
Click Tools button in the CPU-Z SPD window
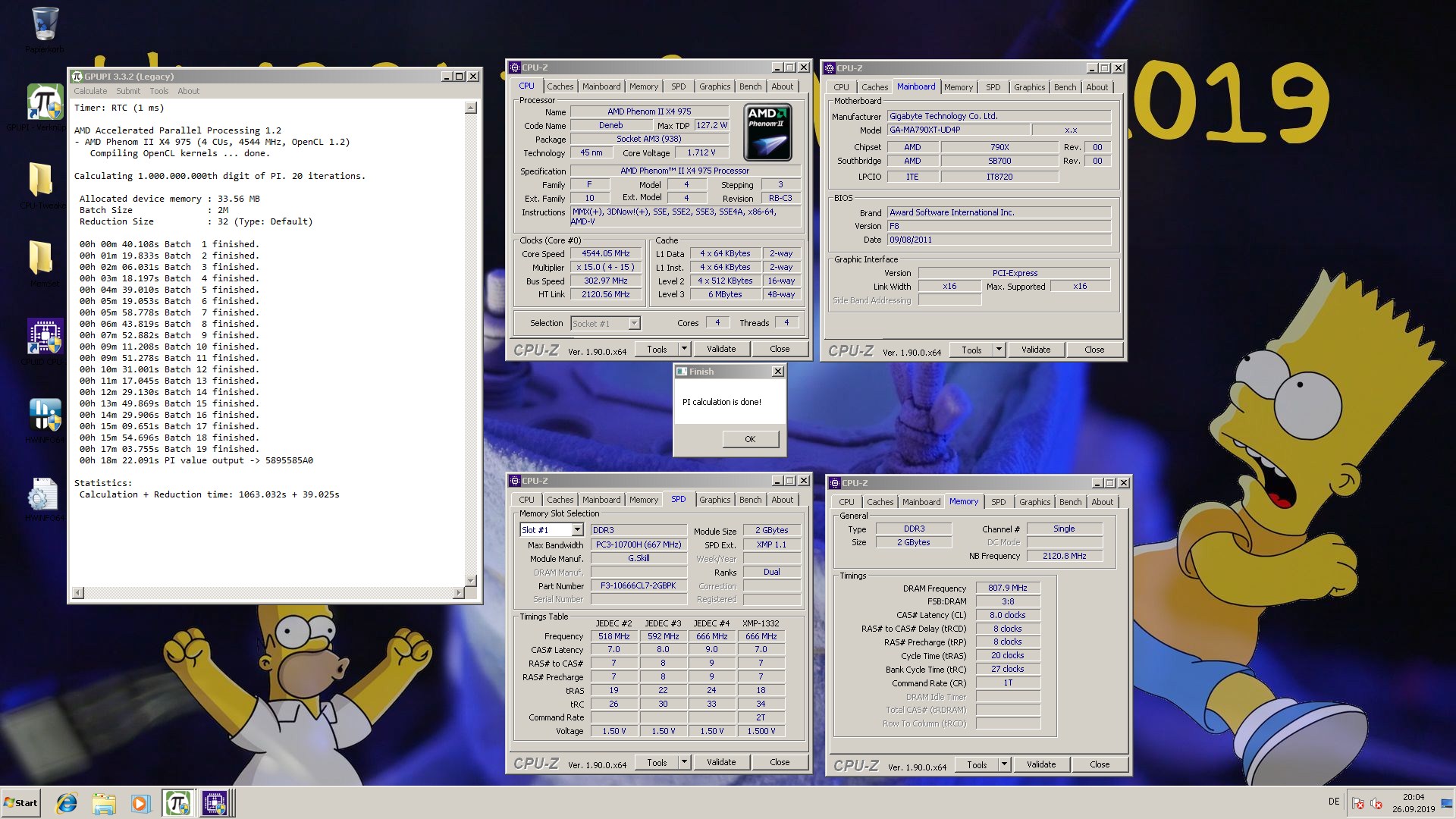(657, 762)
